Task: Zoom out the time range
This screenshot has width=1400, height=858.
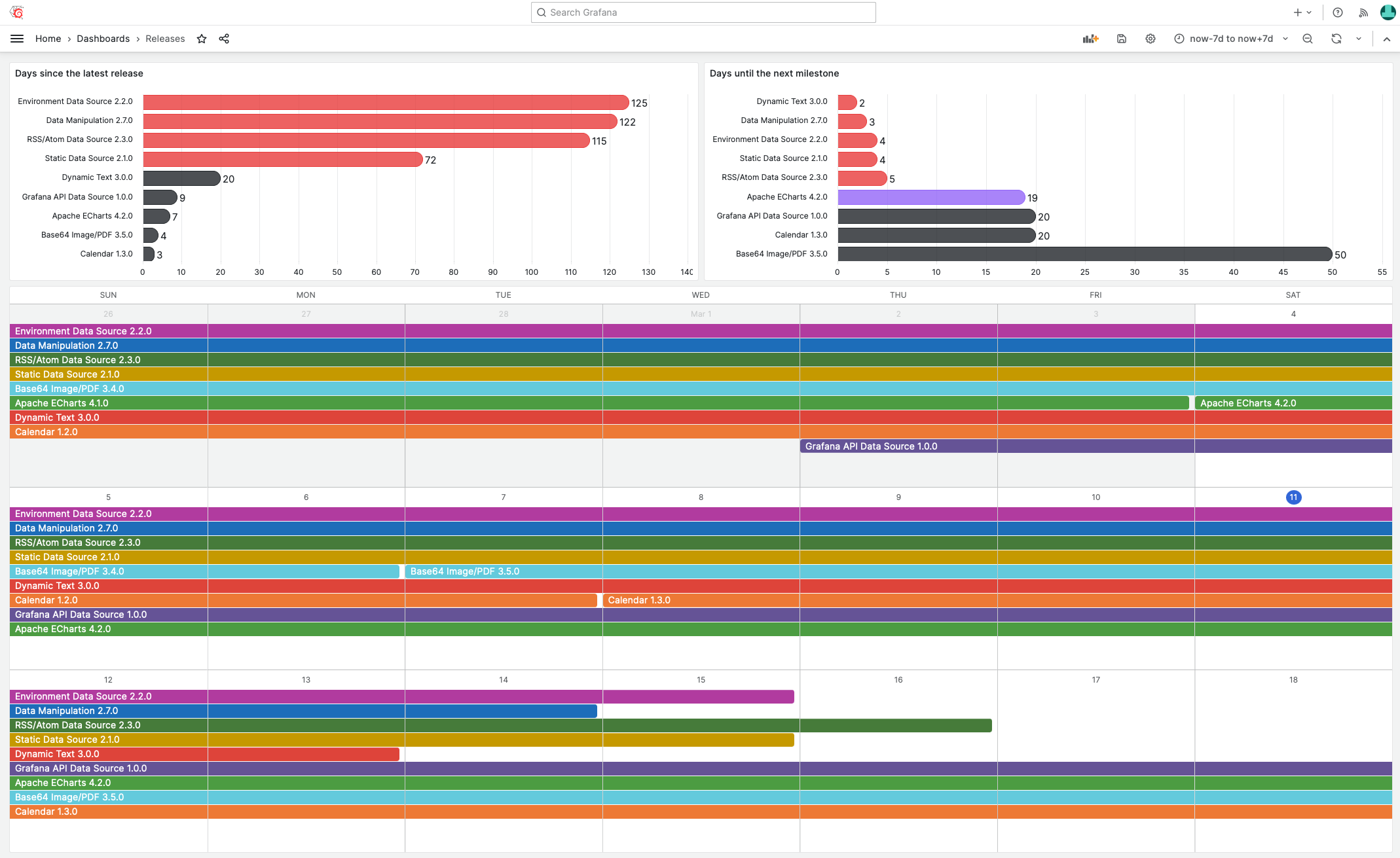Action: click(1308, 39)
